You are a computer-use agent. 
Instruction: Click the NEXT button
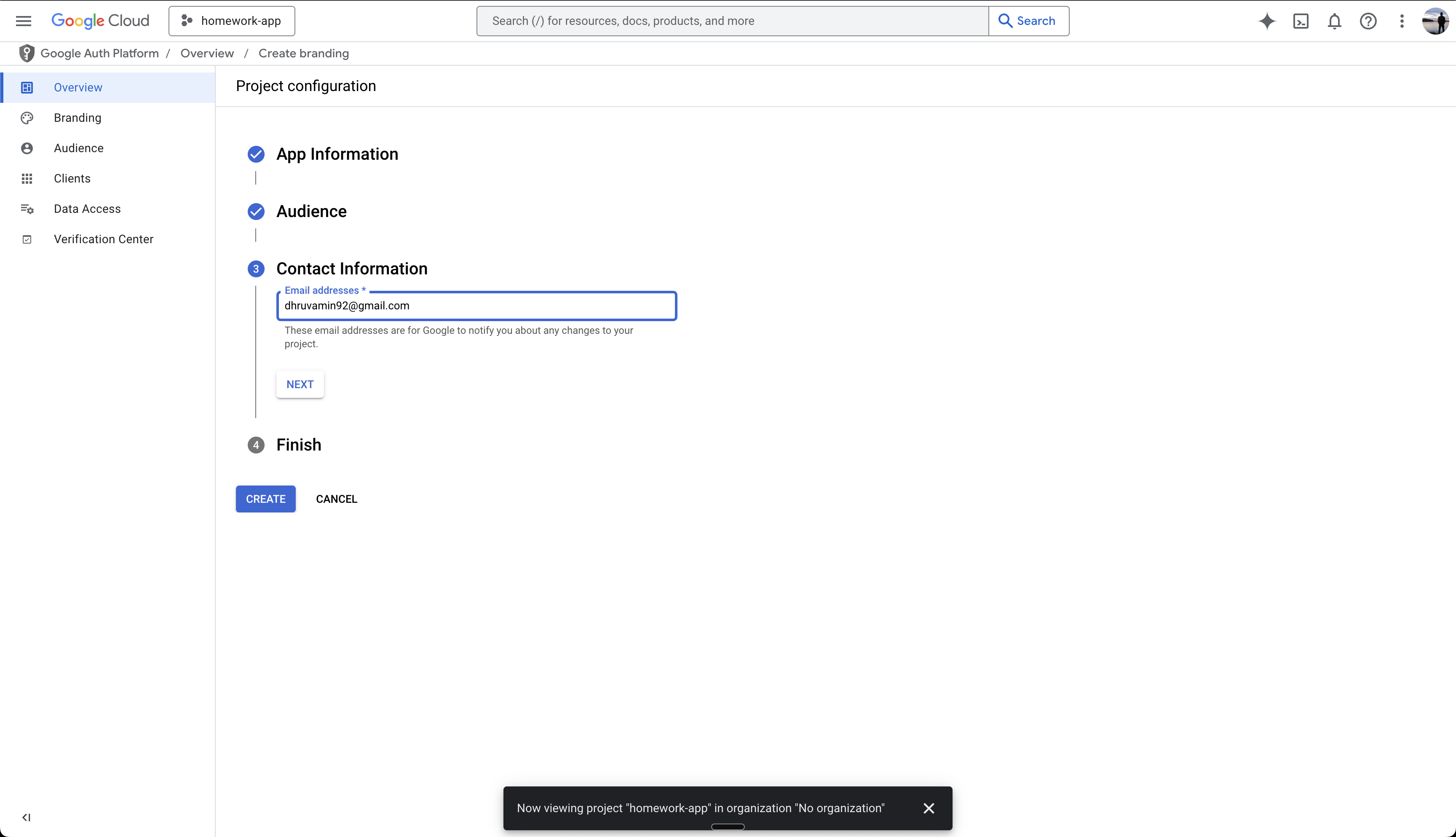[300, 385]
